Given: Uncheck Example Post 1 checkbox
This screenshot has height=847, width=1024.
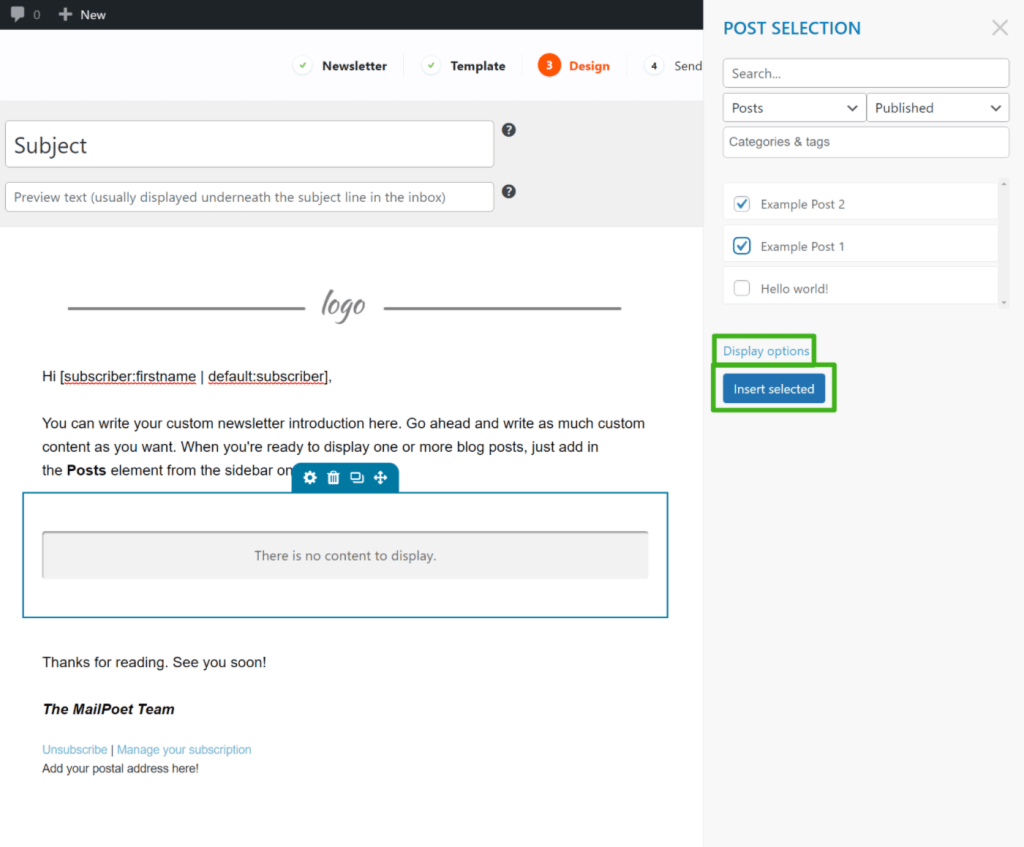Looking at the screenshot, I should pyautogui.click(x=741, y=246).
